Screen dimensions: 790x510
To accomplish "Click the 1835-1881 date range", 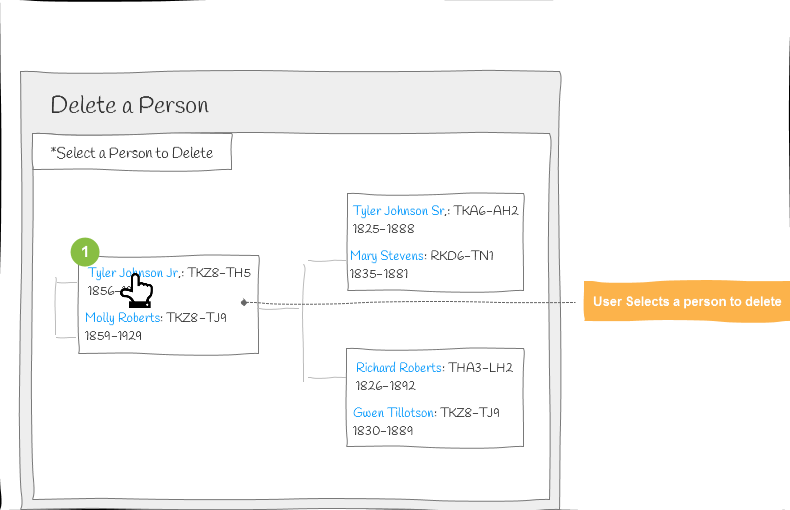I will click(x=379, y=274).
